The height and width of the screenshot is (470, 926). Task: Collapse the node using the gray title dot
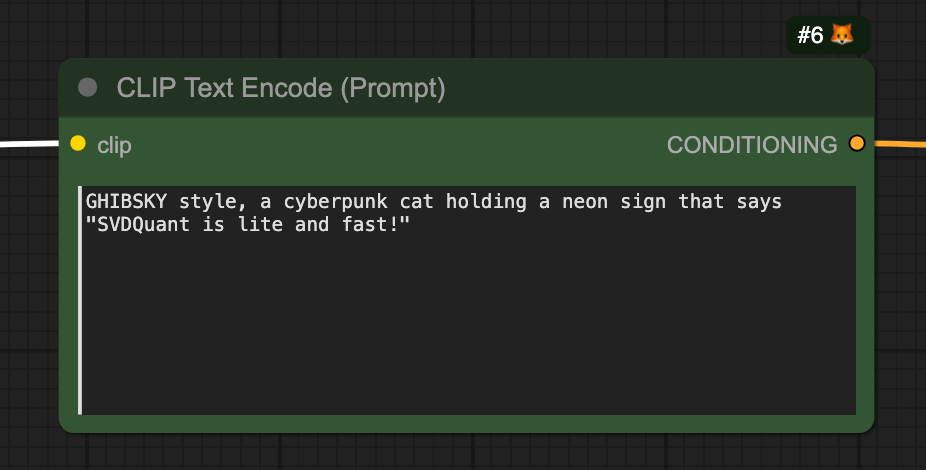point(87,87)
